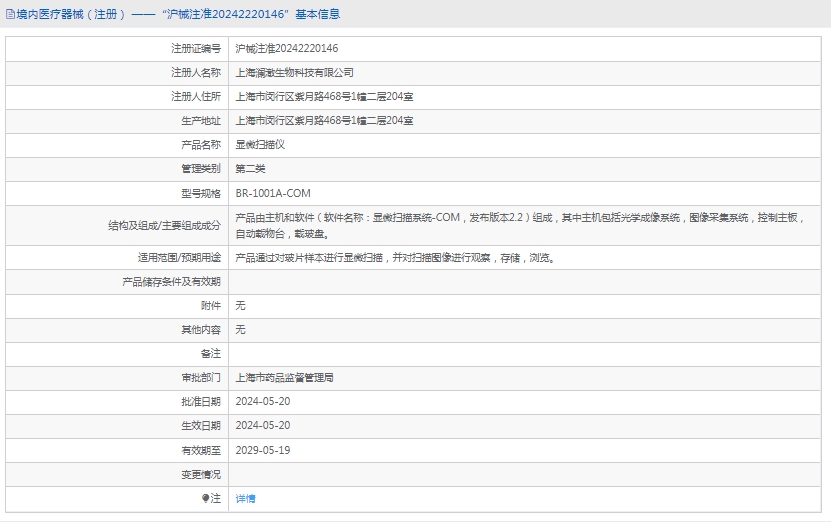Click the expiry date 2029-05-19
This screenshot has width=831, height=525.
pos(262,450)
